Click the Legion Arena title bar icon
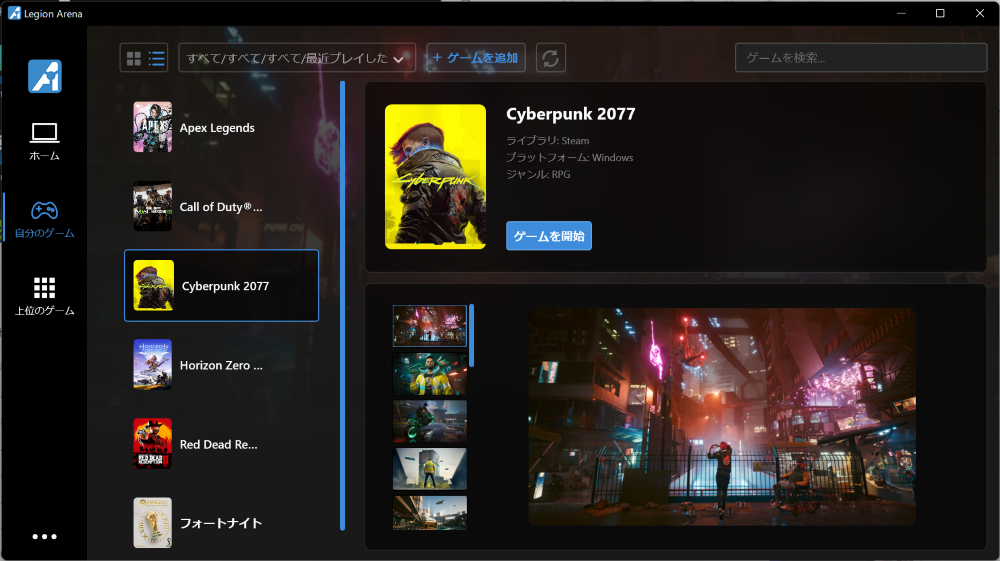The height and width of the screenshot is (561, 1000). click(x=14, y=13)
